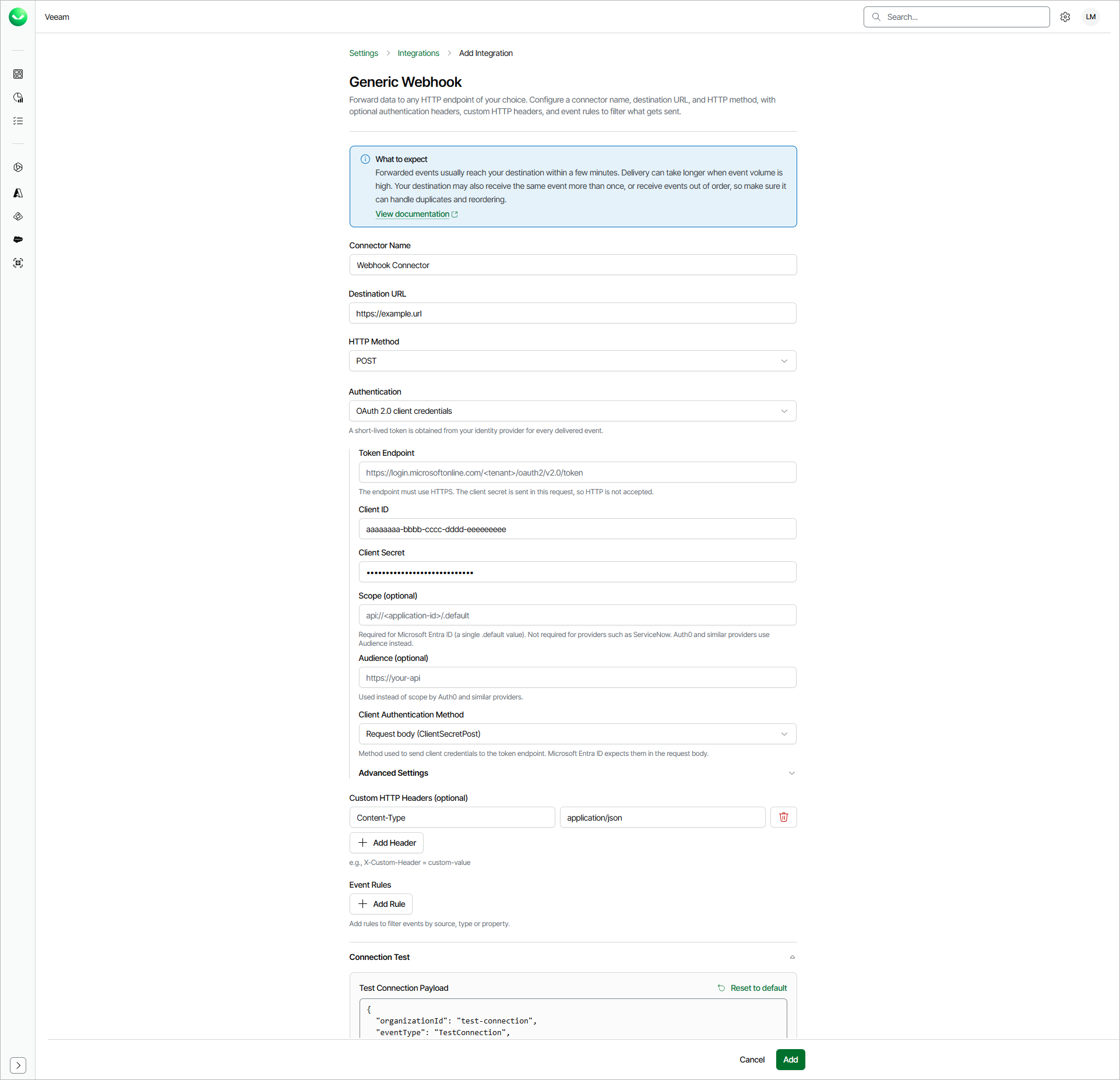The height and width of the screenshot is (1080, 1120).
Task: Open the reports pie chart sidebar icon
Action: tap(18, 97)
